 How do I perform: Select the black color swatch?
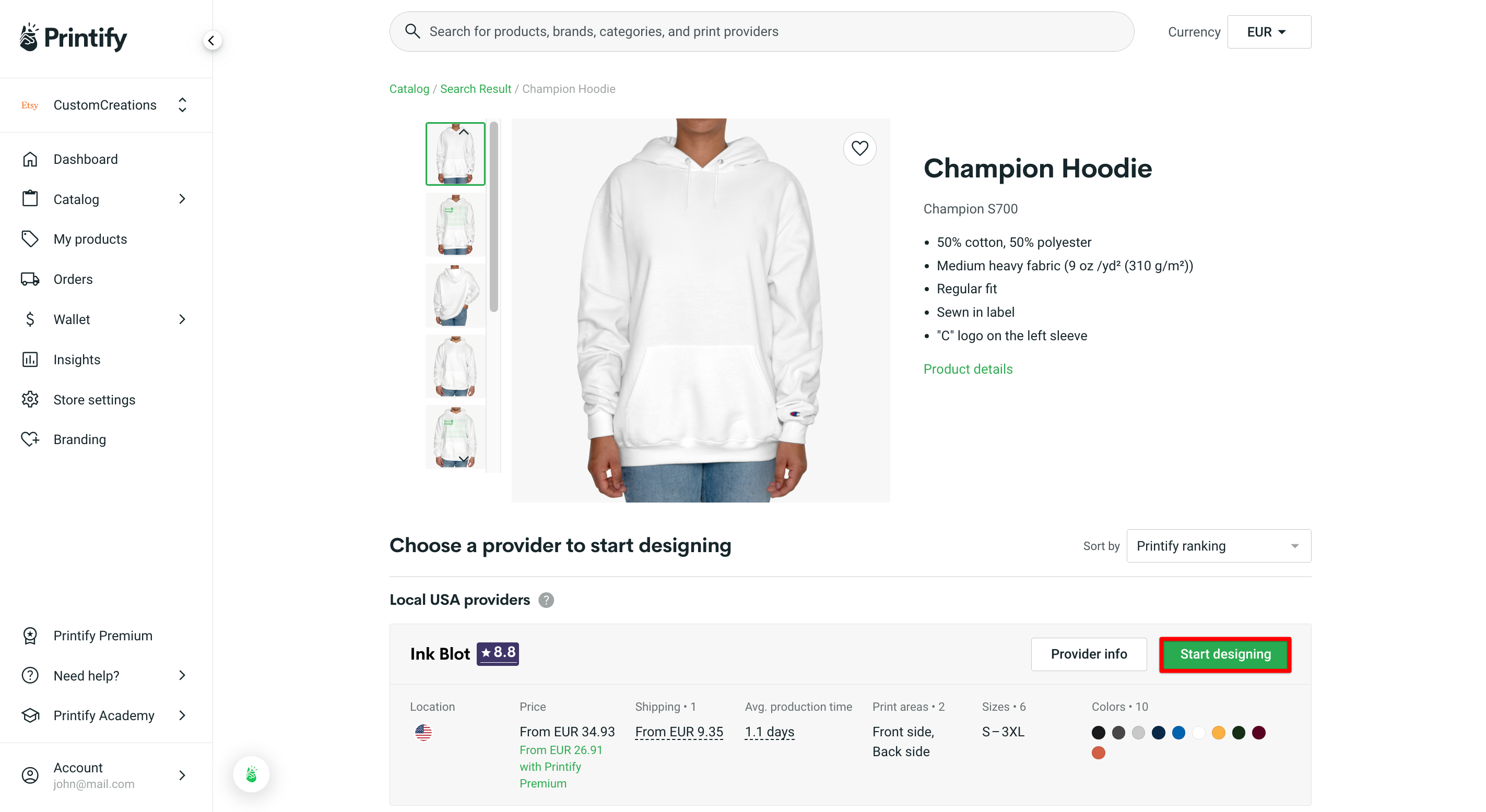[1098, 732]
